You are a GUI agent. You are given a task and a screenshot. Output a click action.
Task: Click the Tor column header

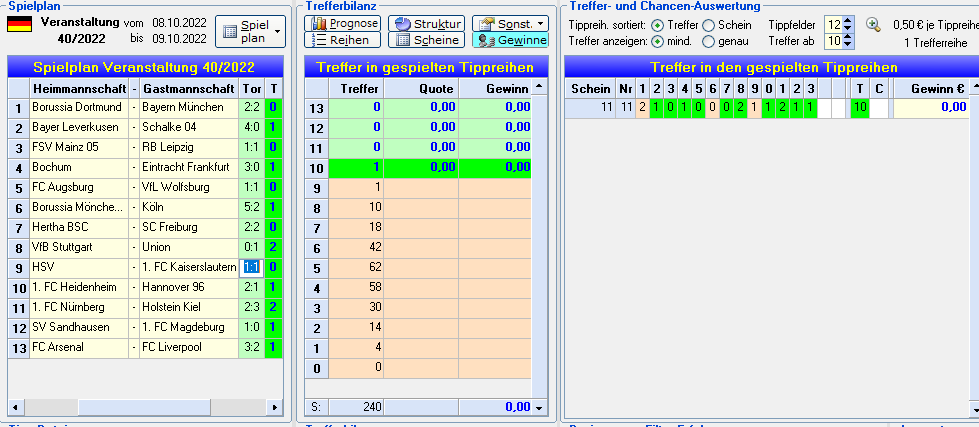pyautogui.click(x=252, y=88)
